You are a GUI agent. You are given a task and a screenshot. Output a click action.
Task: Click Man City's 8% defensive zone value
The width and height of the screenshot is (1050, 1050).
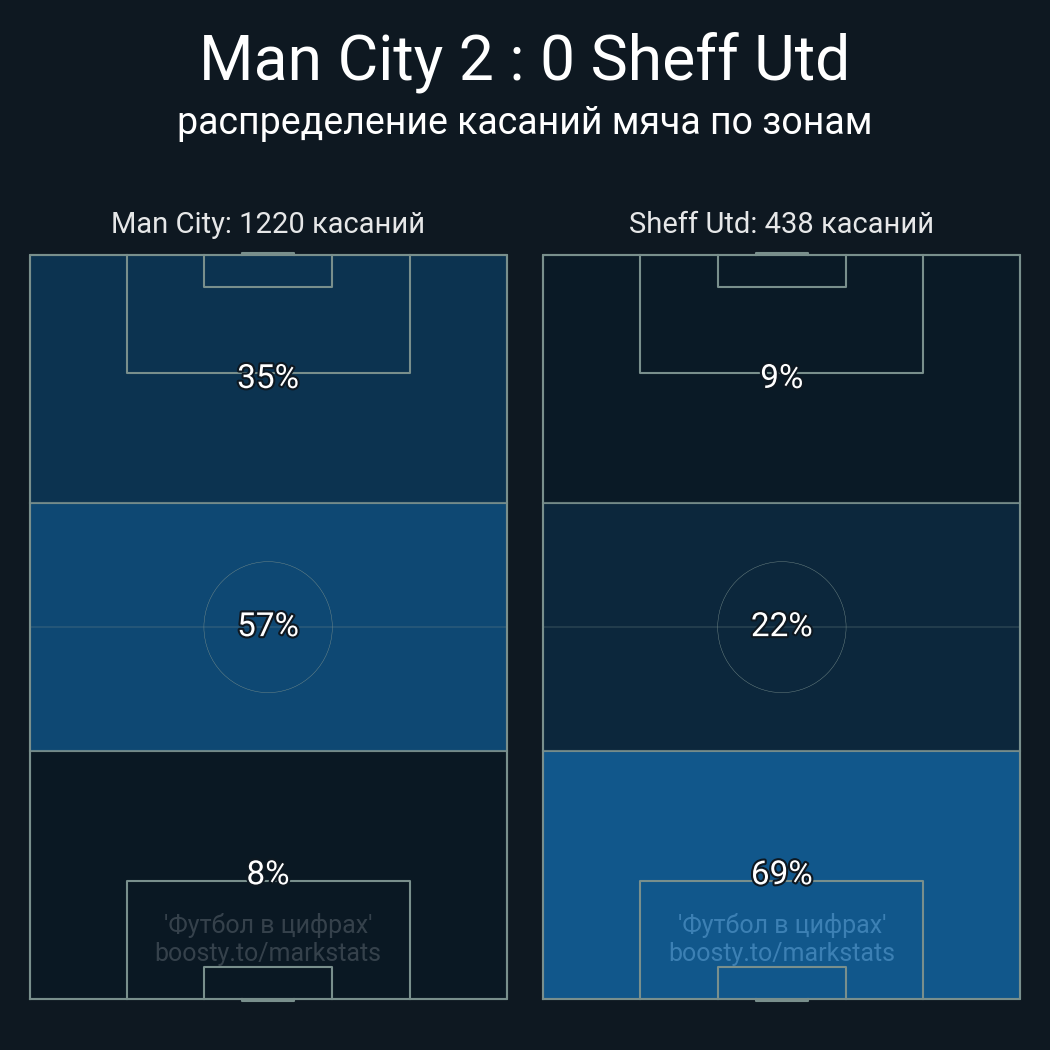tap(268, 873)
